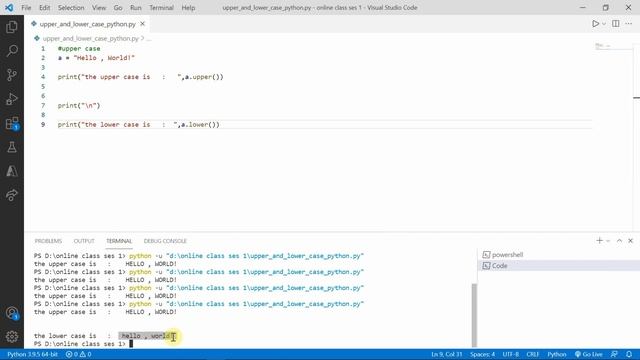Open the new terminal launch profile dropdown
This screenshot has width=640, height=360.
click(608, 241)
